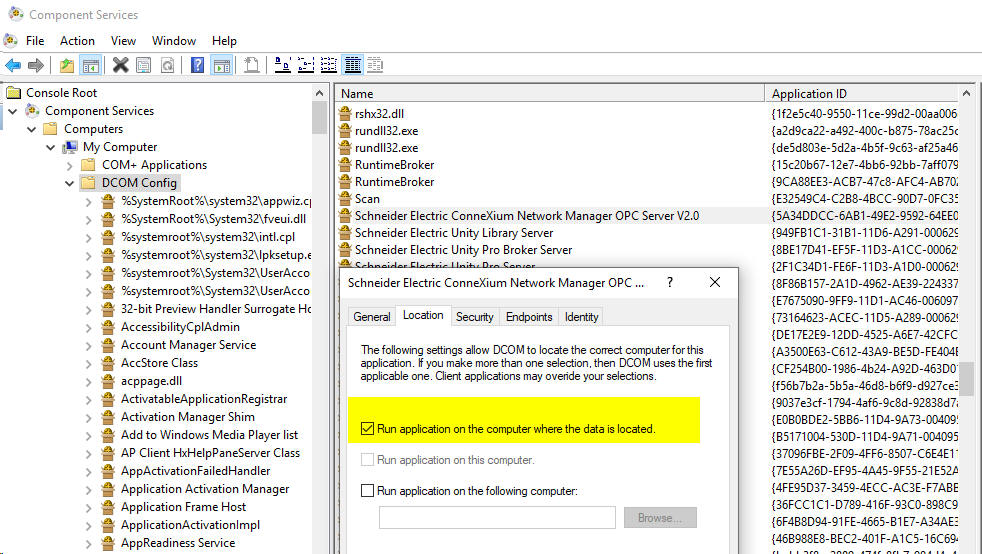
Task: Click the Forward arrow in the toolbar
Action: 36,64
